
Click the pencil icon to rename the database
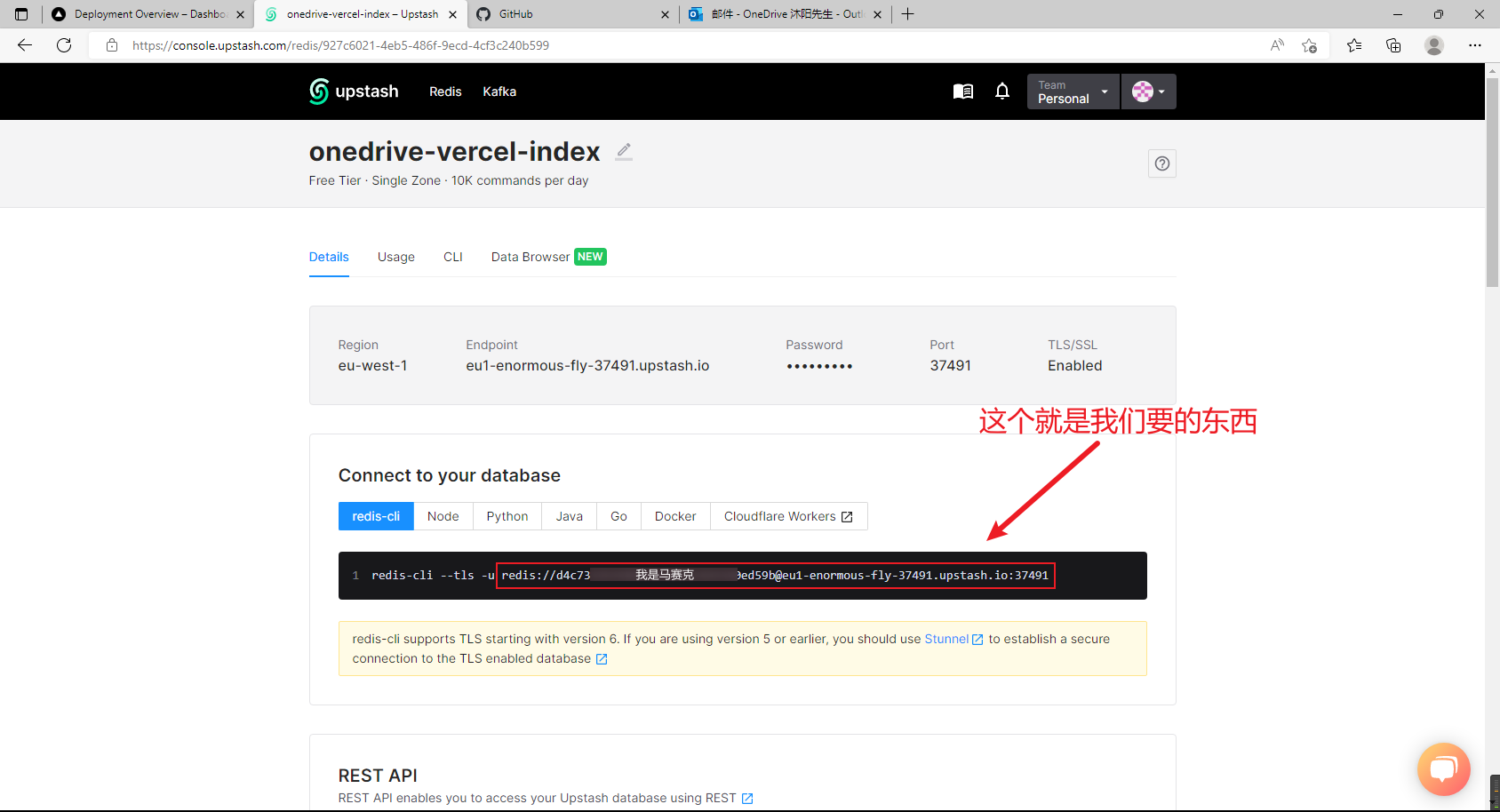pos(623,151)
